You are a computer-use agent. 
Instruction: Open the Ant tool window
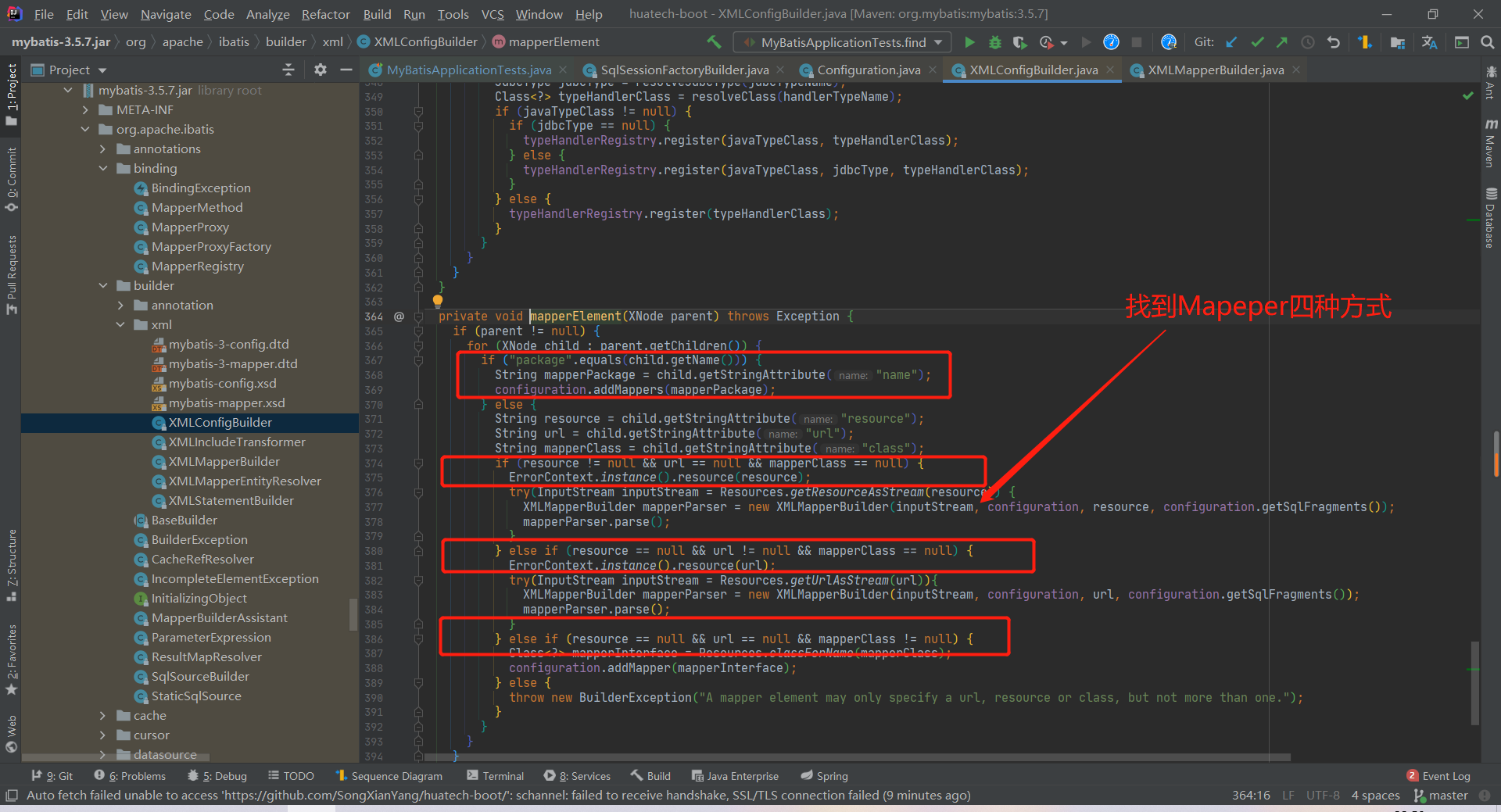click(1491, 83)
